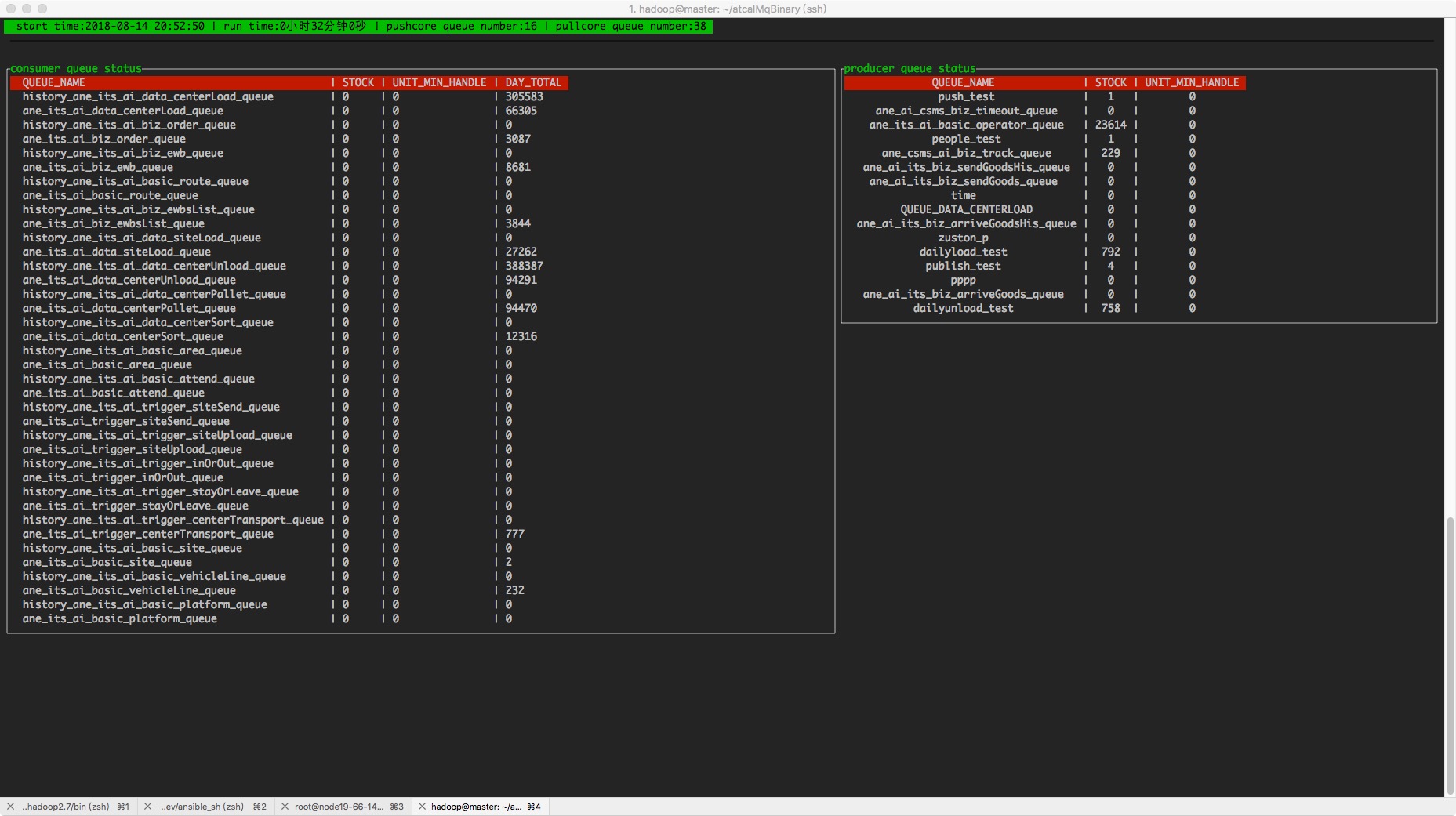This screenshot has width=1456, height=816.
Task: Click the 'producer queue status' title
Action: [x=910, y=68]
